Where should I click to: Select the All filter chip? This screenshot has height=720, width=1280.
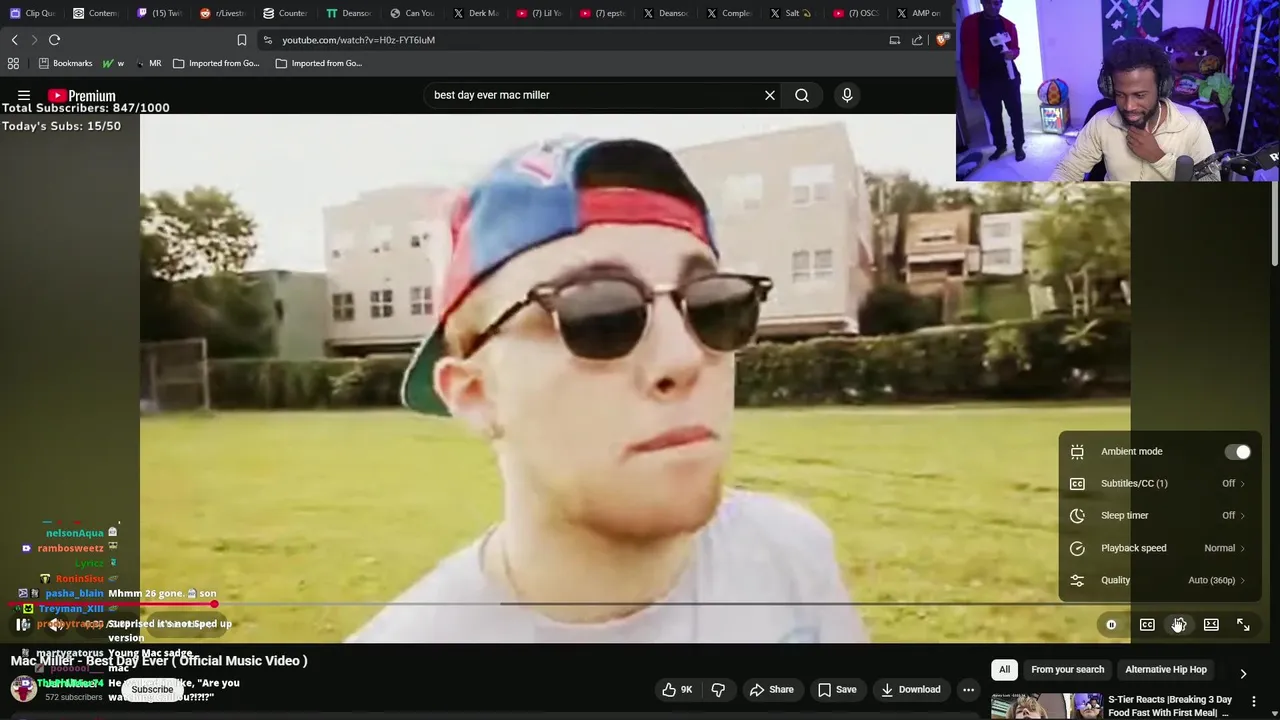(x=1004, y=670)
